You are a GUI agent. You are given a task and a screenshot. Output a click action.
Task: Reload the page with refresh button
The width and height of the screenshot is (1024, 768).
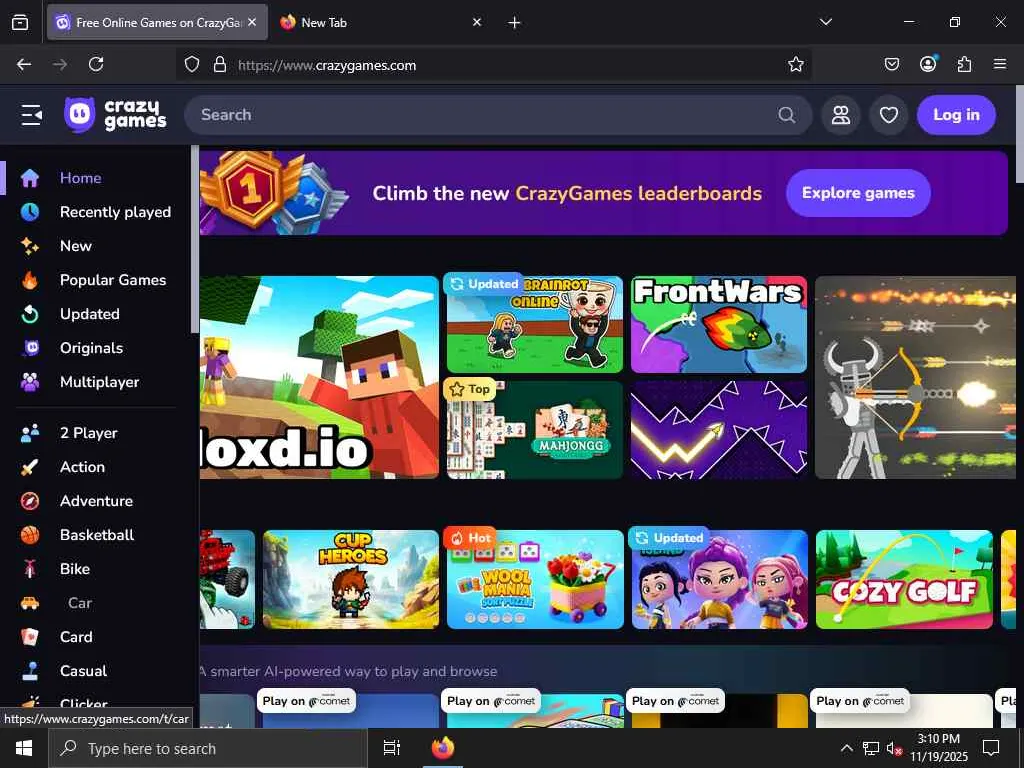point(96,64)
